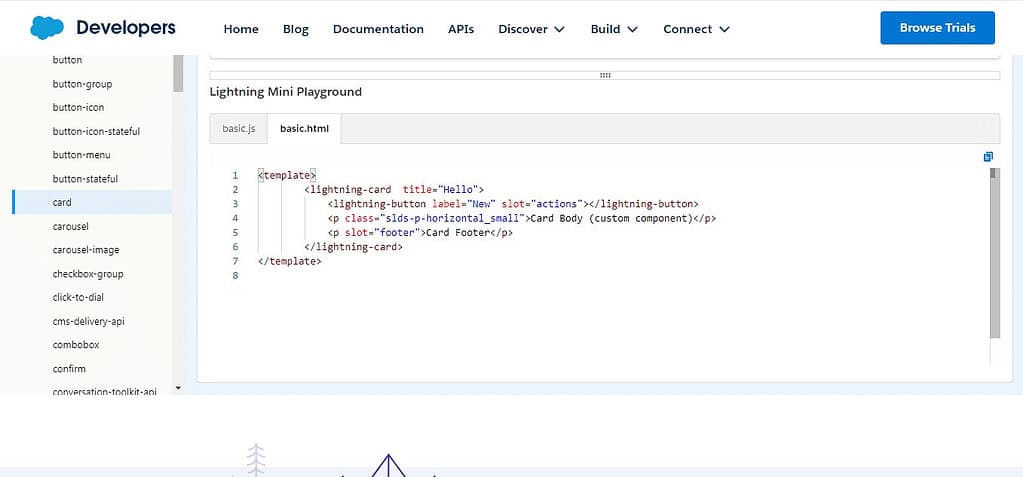Click the Lightning Mini Playground heading
This screenshot has width=1023, height=477.
tap(285, 92)
